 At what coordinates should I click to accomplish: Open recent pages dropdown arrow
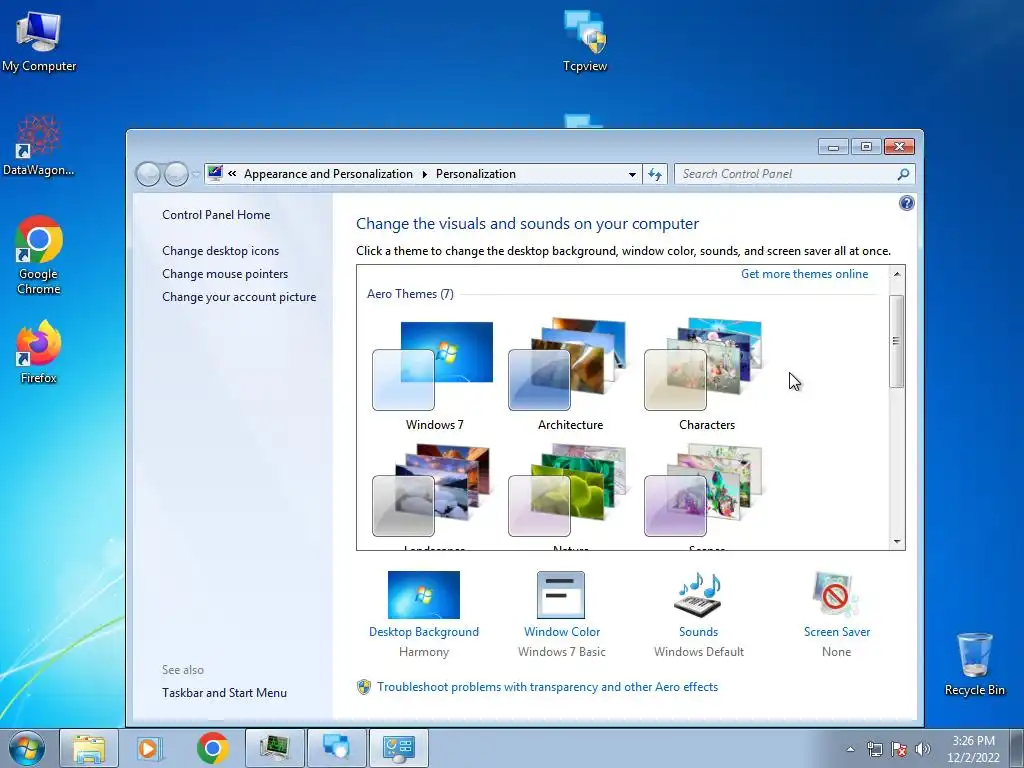pyautogui.click(x=195, y=174)
